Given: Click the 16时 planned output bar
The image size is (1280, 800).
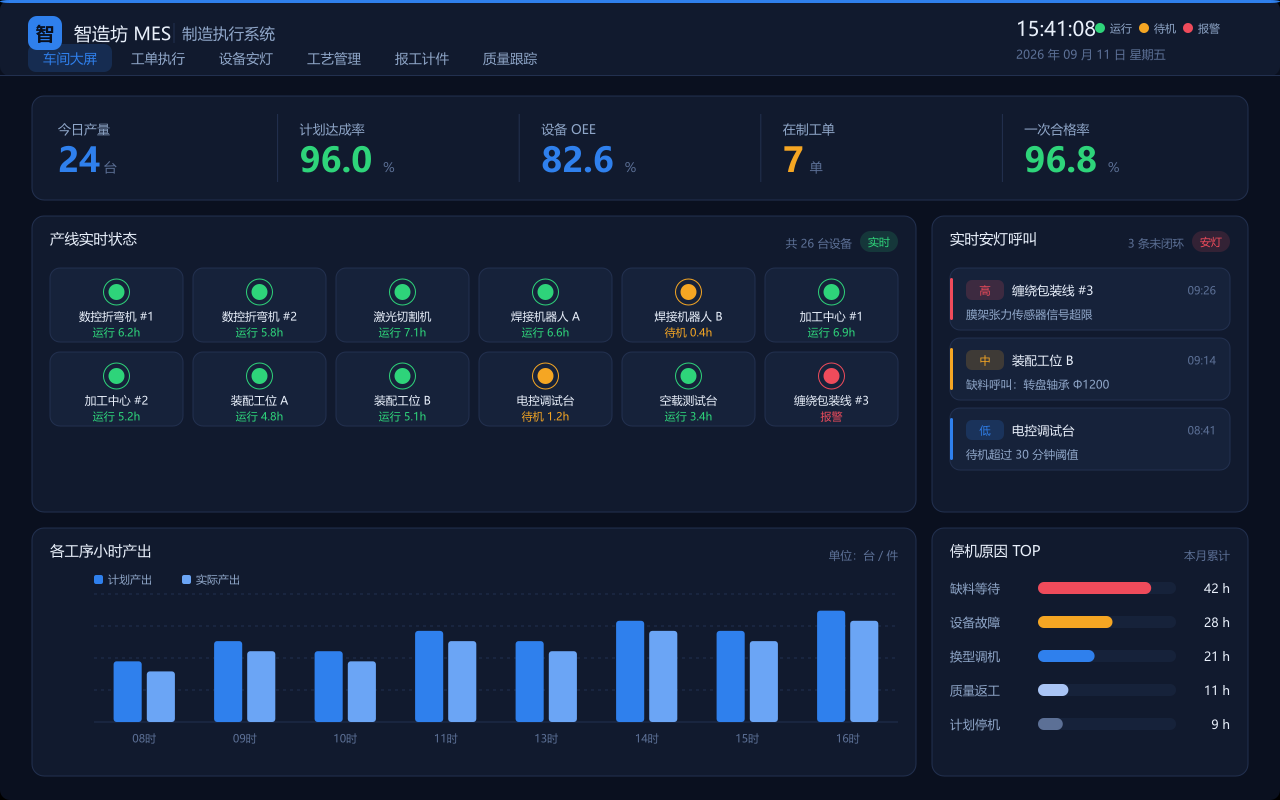Looking at the screenshot, I should point(831,666).
